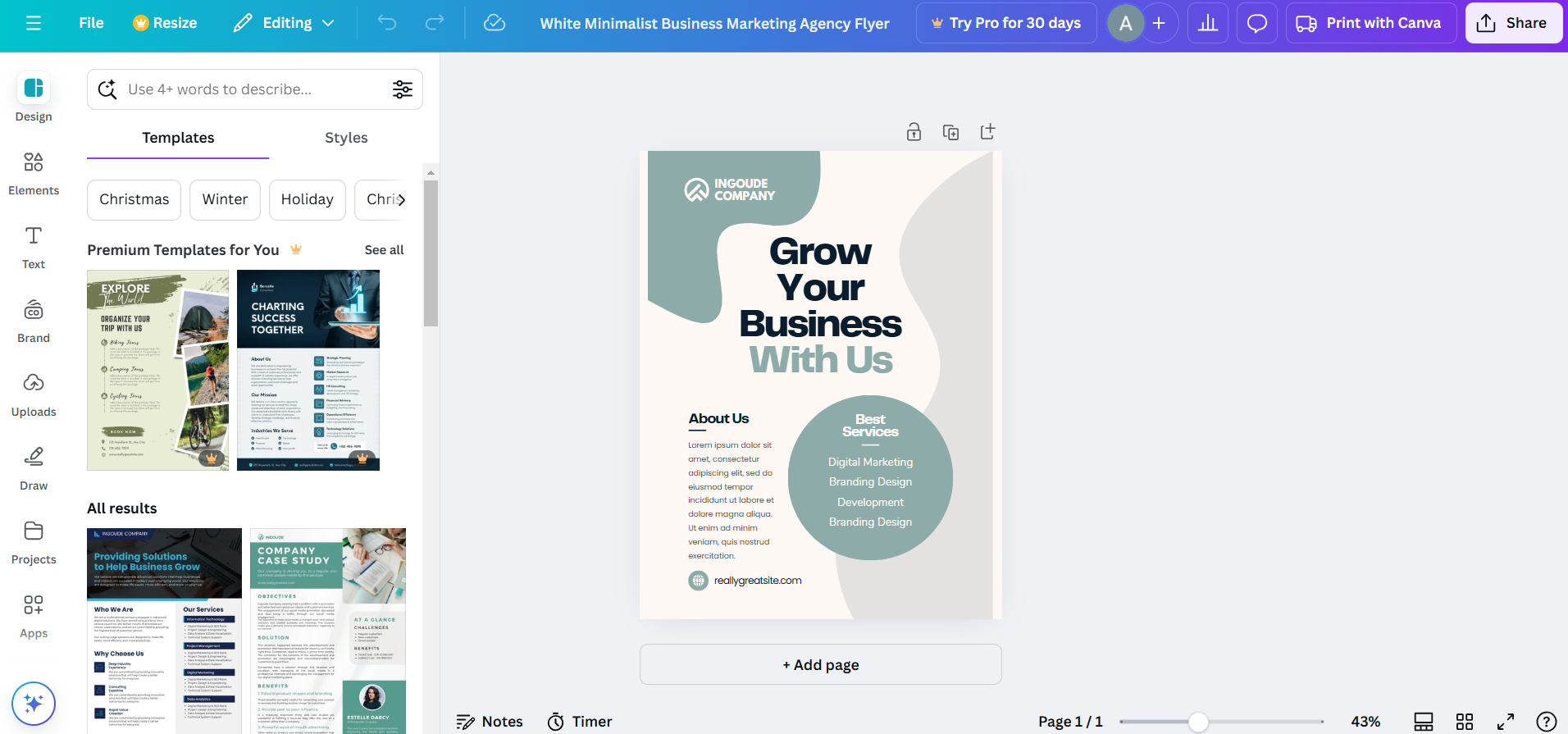1568x734 pixels.
Task: Open the Notes panel
Action: (490, 722)
